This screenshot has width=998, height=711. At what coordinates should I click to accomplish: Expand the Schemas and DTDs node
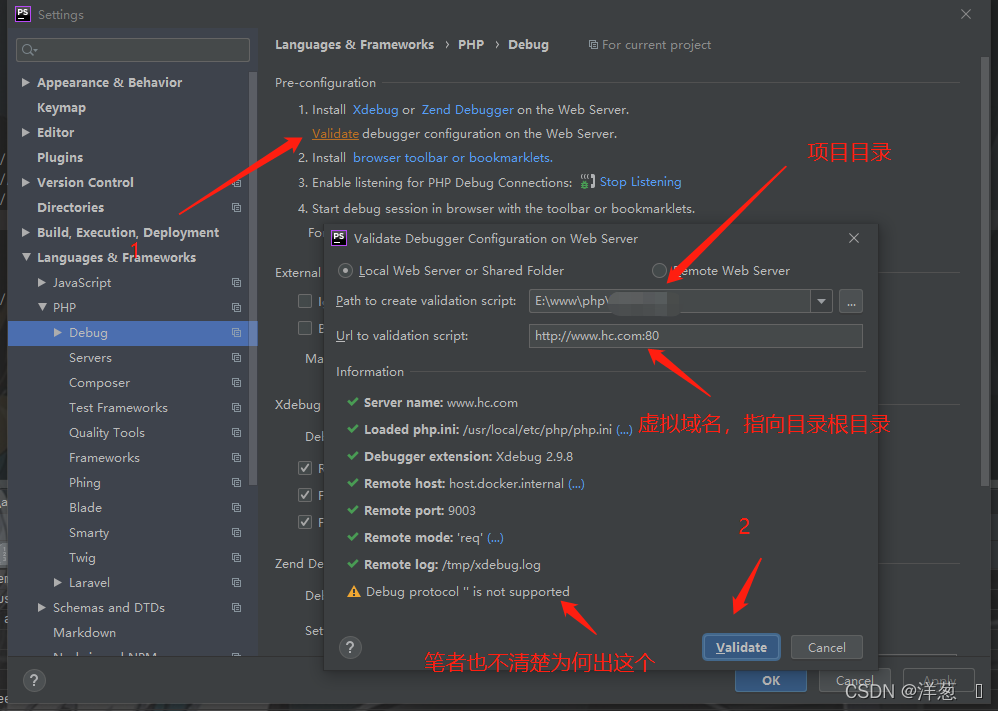[41, 607]
